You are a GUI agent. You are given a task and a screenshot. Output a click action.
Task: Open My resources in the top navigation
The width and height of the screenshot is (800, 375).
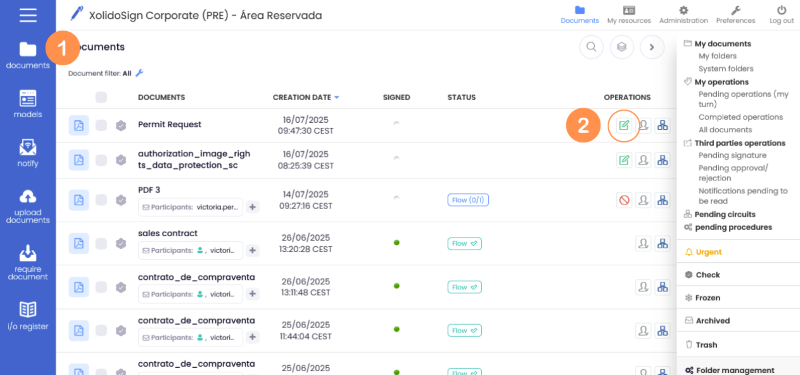pos(629,15)
